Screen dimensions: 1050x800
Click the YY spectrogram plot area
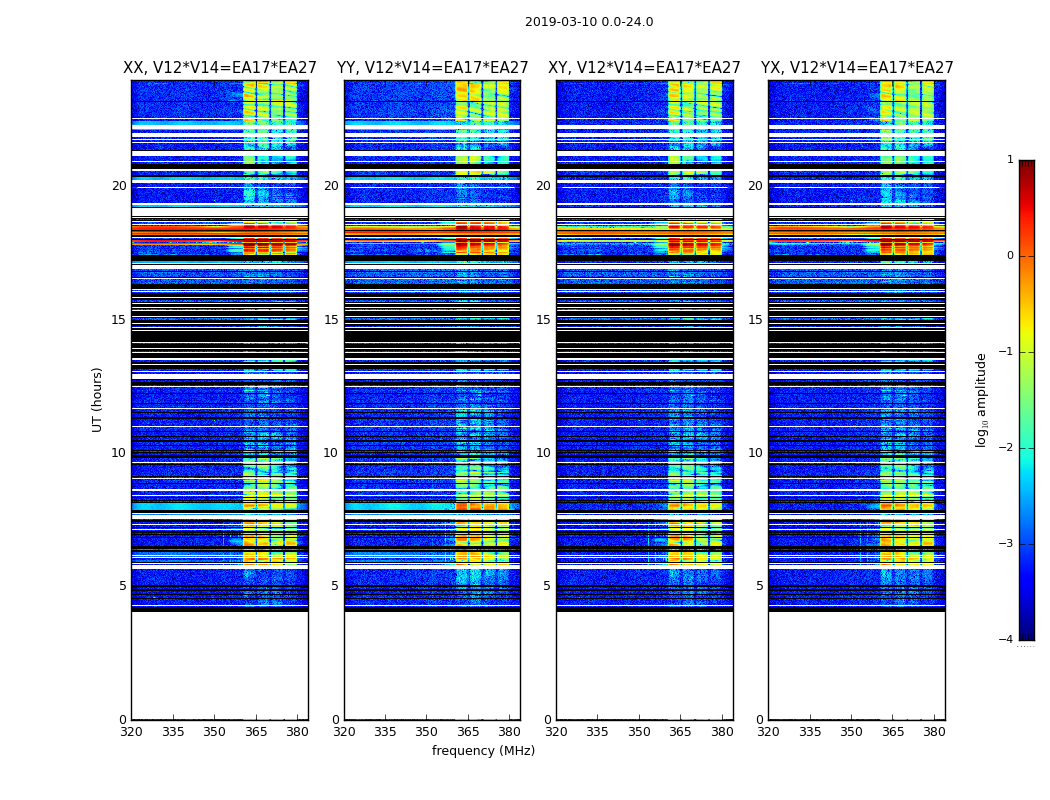click(432, 400)
